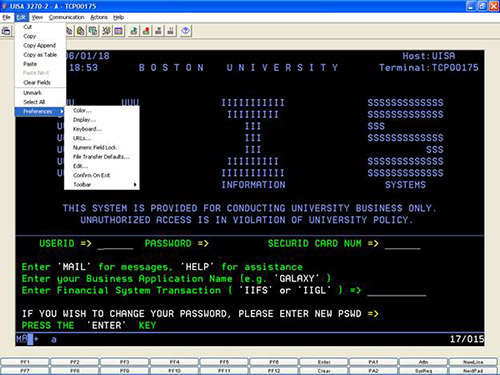Image resolution: width=500 pixels, height=375 pixels.
Task: Click the PF9 keypad button
Action: point(125,371)
